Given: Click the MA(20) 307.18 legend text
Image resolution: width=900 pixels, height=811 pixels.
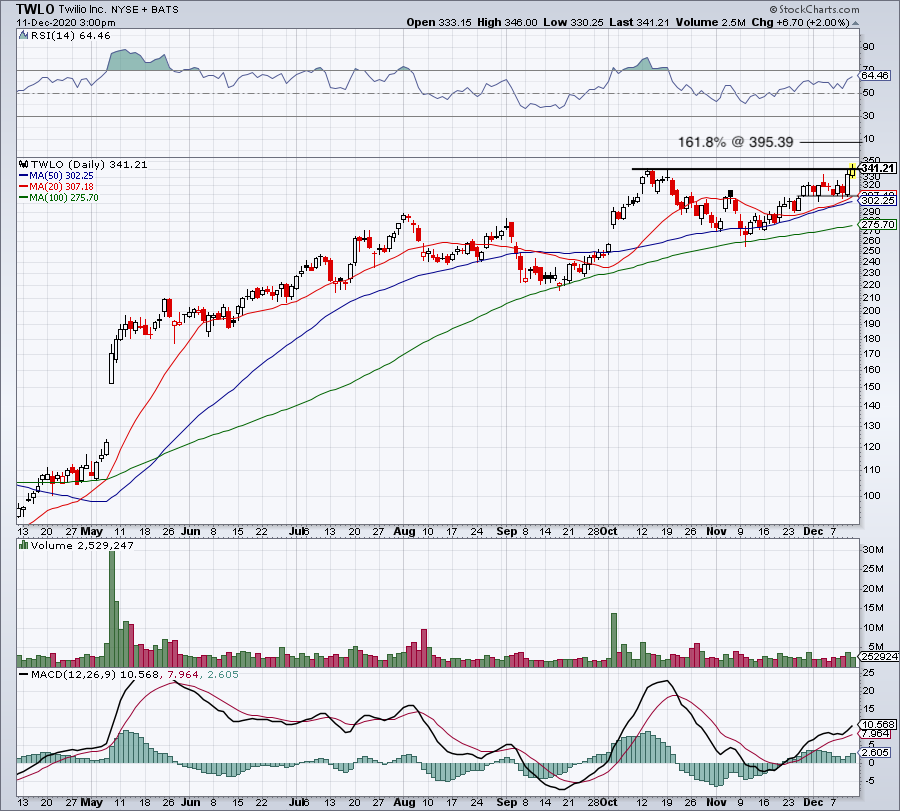Looking at the screenshot, I should click(x=61, y=187).
